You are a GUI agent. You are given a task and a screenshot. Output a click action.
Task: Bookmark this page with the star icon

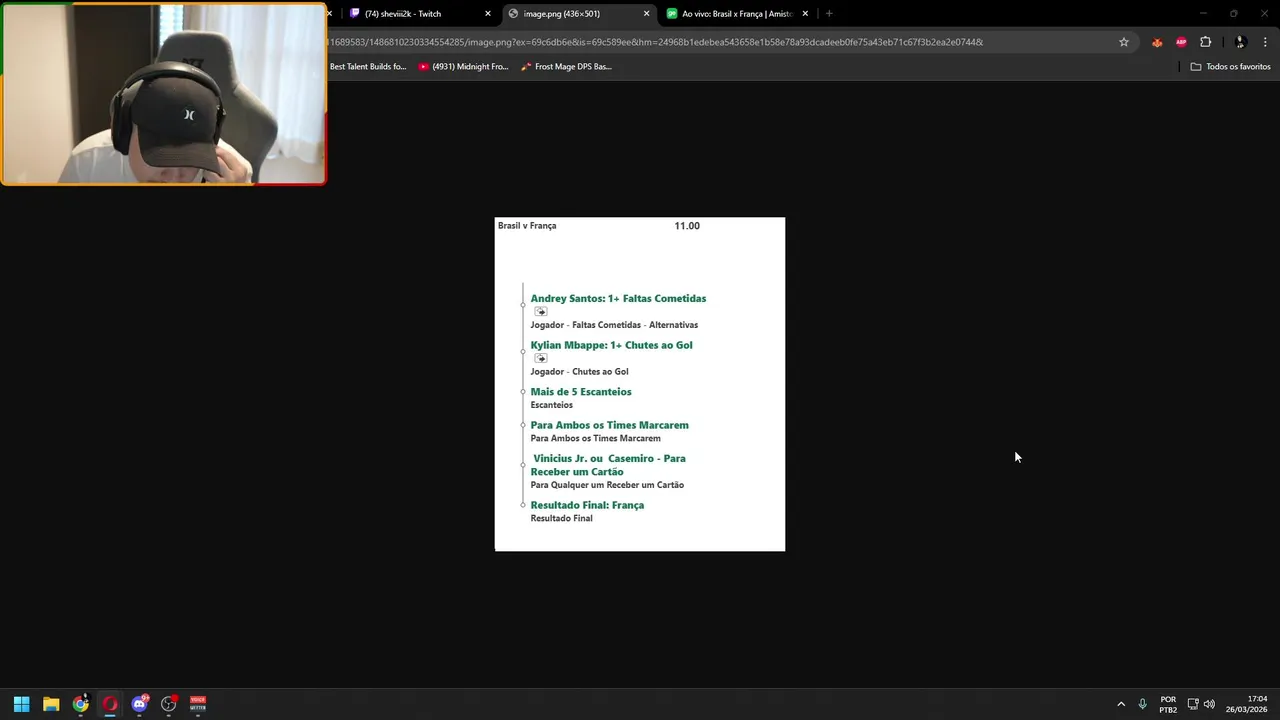coord(1124,42)
